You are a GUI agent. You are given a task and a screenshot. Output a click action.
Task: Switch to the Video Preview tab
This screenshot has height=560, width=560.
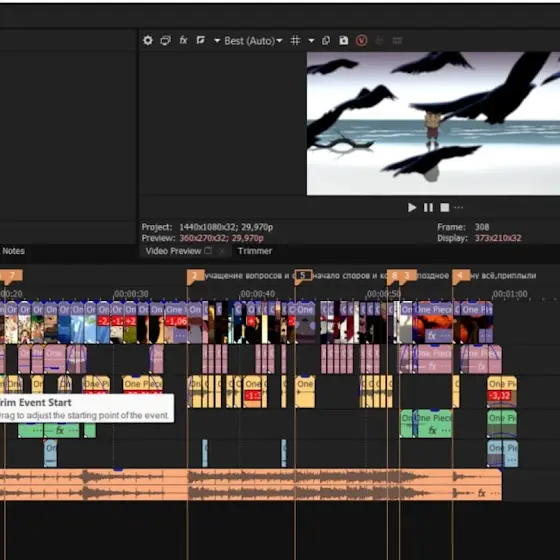(173, 251)
